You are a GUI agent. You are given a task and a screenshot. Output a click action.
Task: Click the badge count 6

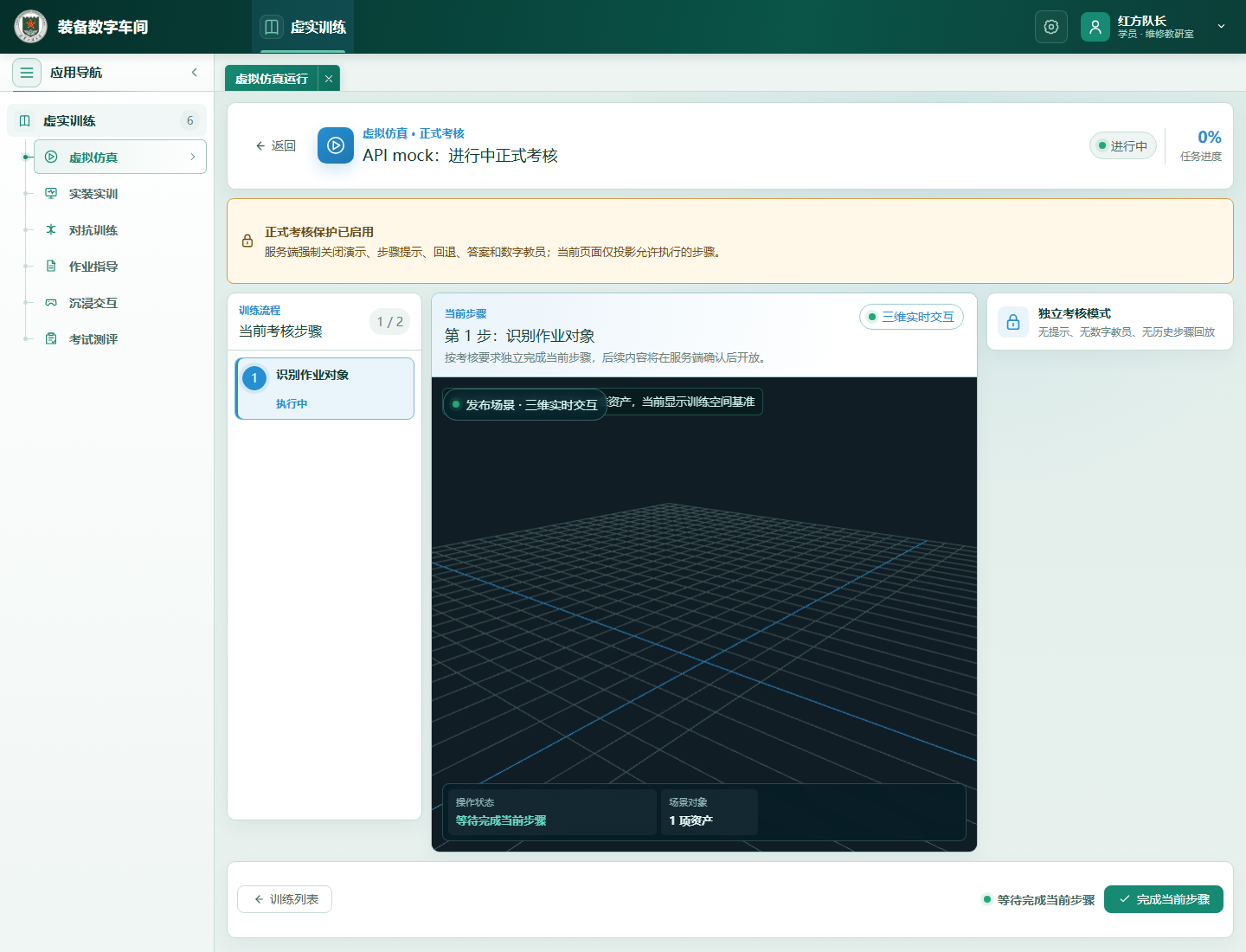[x=190, y=120]
